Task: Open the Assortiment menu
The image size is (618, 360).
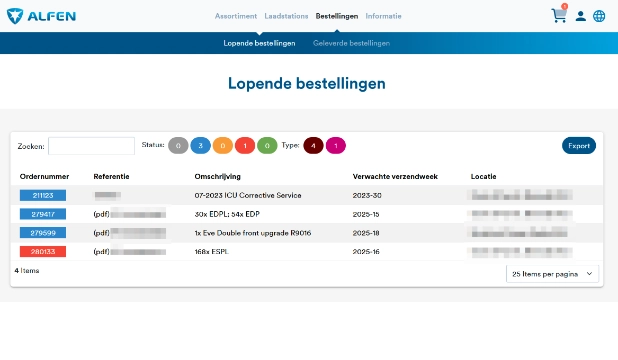Action: [x=236, y=16]
